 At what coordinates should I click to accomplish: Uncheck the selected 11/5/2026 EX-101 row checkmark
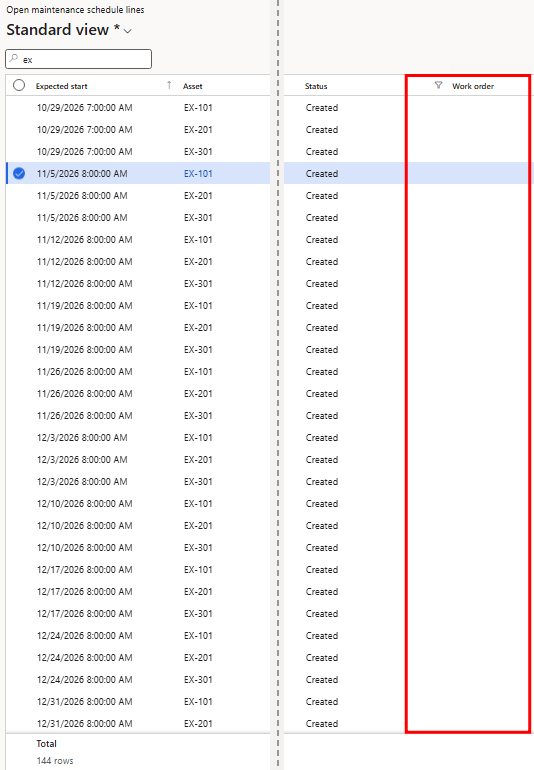click(19, 173)
